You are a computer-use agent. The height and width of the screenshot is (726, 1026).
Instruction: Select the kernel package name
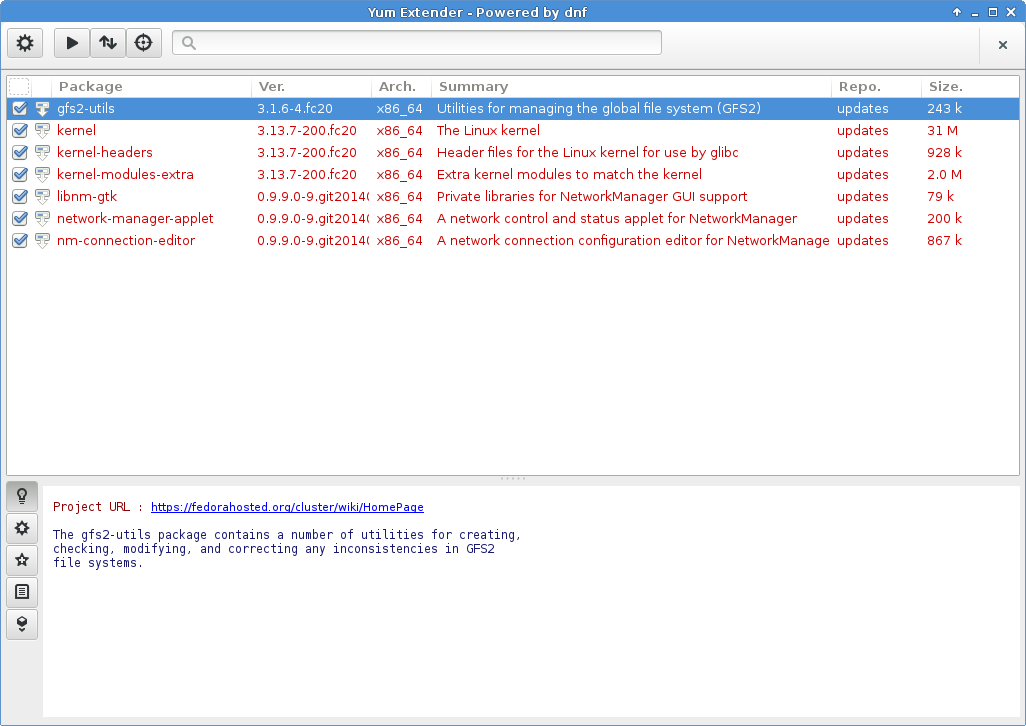(77, 131)
